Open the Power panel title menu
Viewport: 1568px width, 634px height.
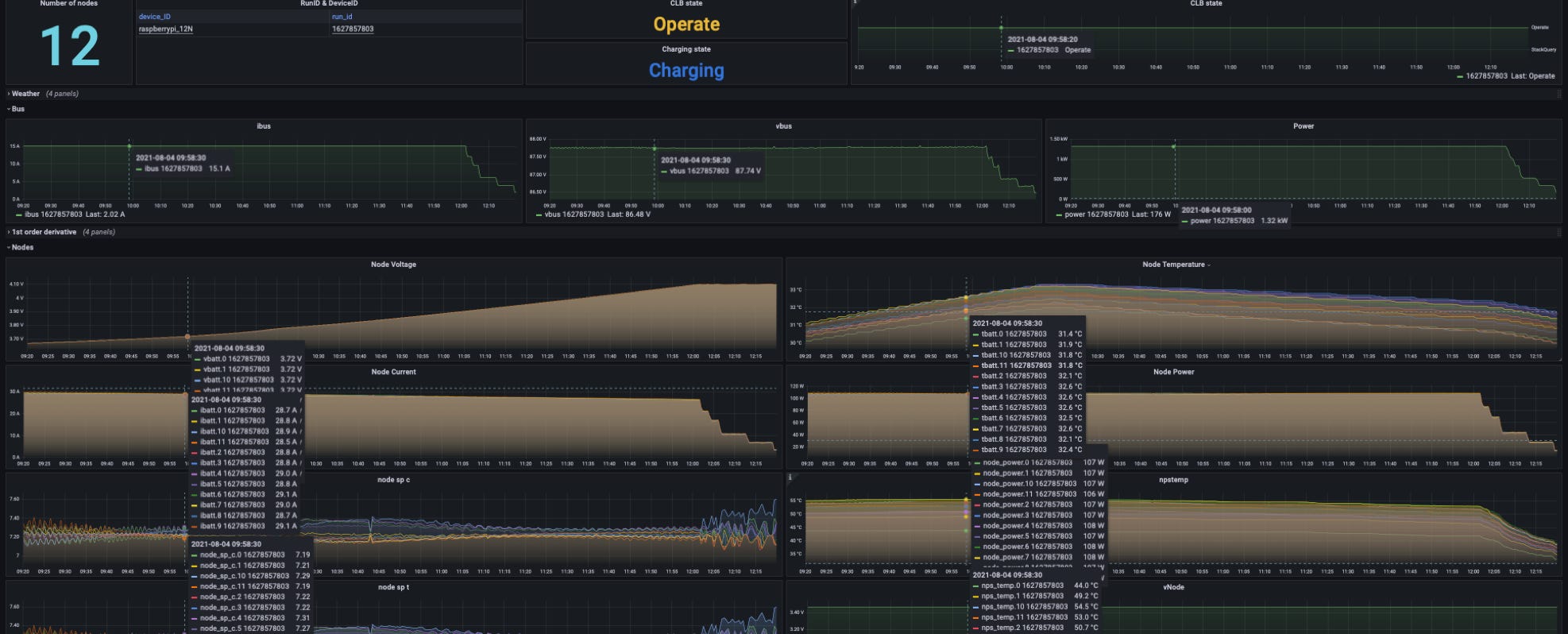tap(1303, 126)
